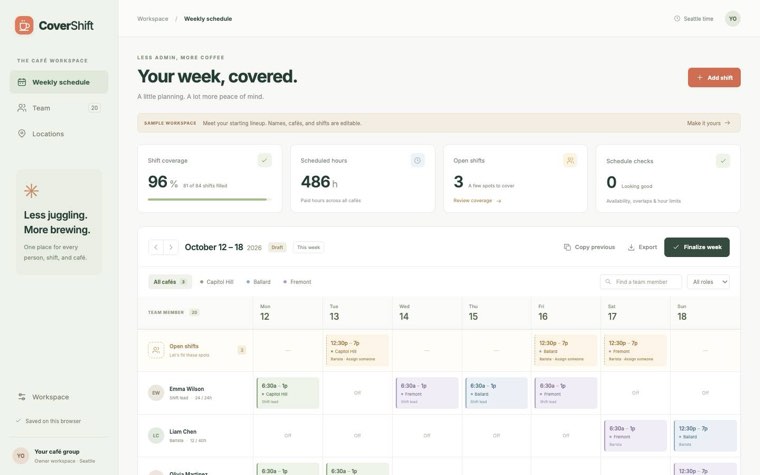
Task: Open Liam Chen's Sunday Ballard shift
Action: pos(705,435)
